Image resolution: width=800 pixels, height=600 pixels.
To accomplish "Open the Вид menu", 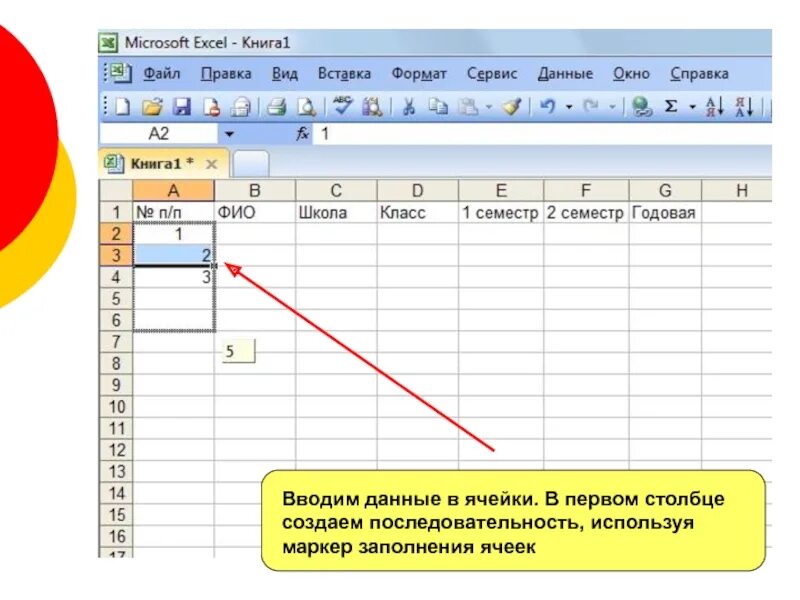I will coord(285,74).
